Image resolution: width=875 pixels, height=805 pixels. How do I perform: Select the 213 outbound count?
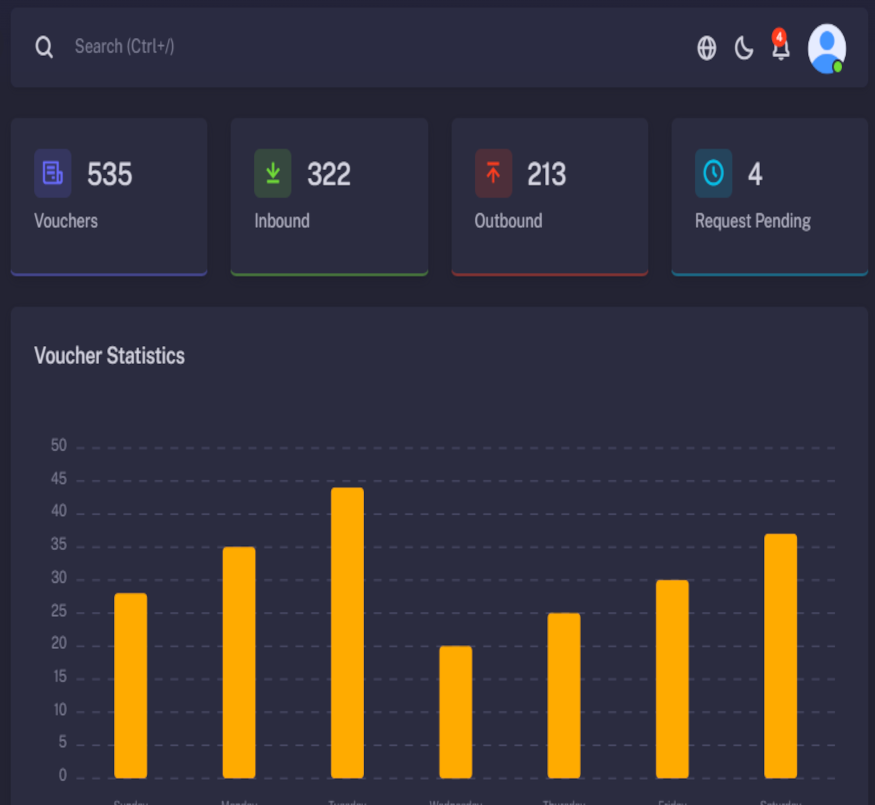(x=547, y=174)
